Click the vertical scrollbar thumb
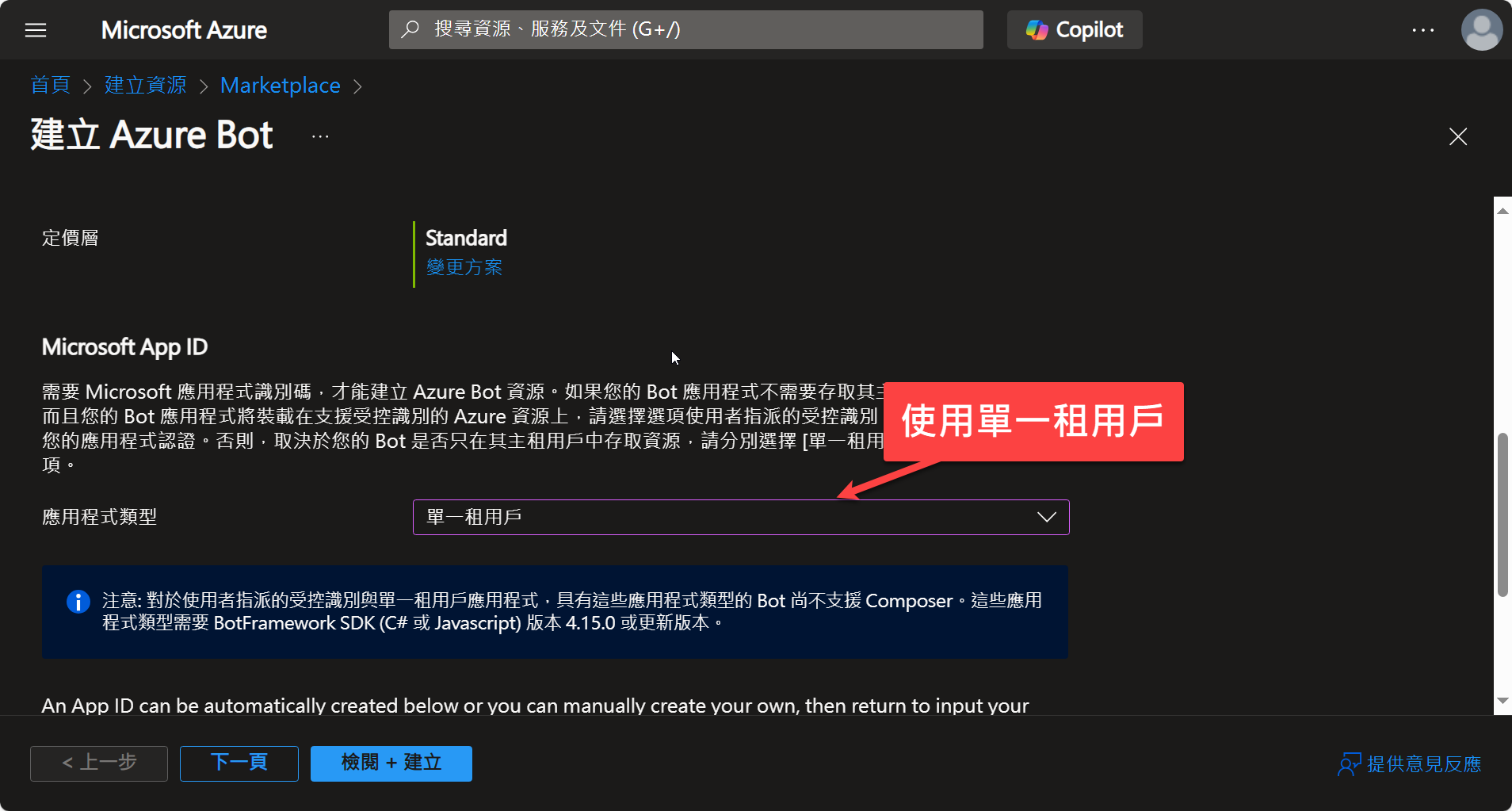1512x811 pixels. click(x=1502, y=515)
